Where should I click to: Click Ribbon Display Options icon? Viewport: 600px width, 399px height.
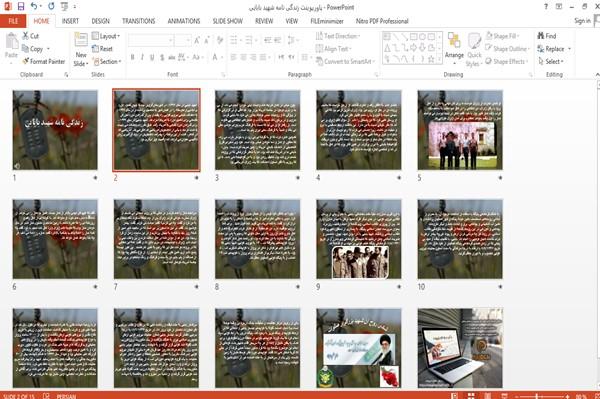click(x=559, y=7)
